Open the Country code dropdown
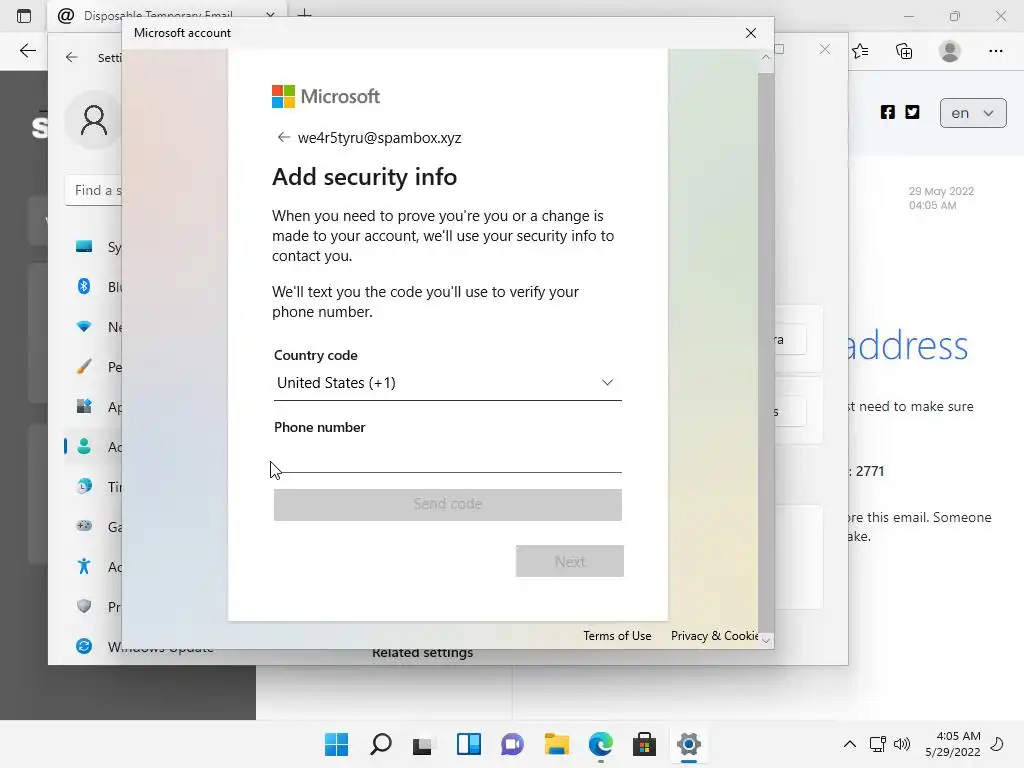 (447, 383)
